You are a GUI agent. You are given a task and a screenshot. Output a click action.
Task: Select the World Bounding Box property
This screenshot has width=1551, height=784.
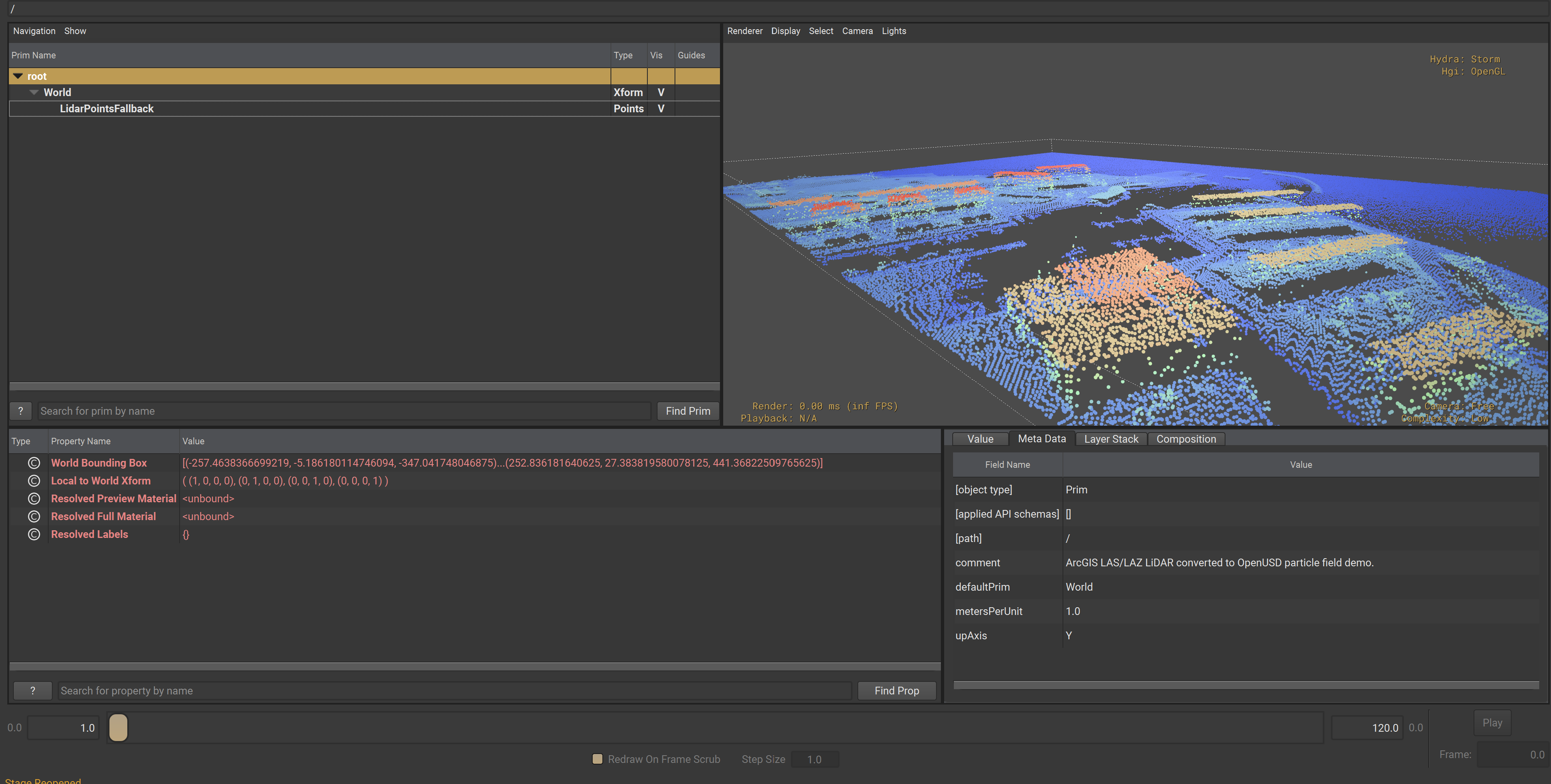(x=99, y=463)
